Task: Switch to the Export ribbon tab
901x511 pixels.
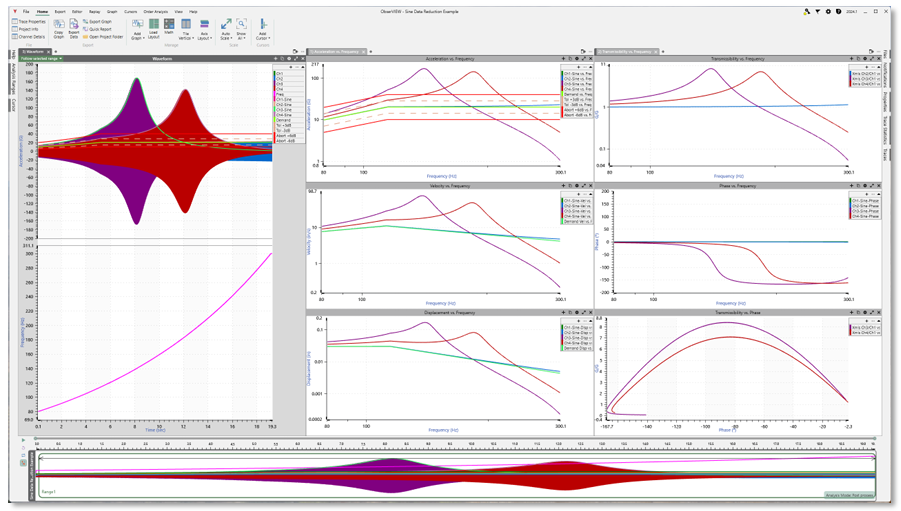Action: pos(60,11)
